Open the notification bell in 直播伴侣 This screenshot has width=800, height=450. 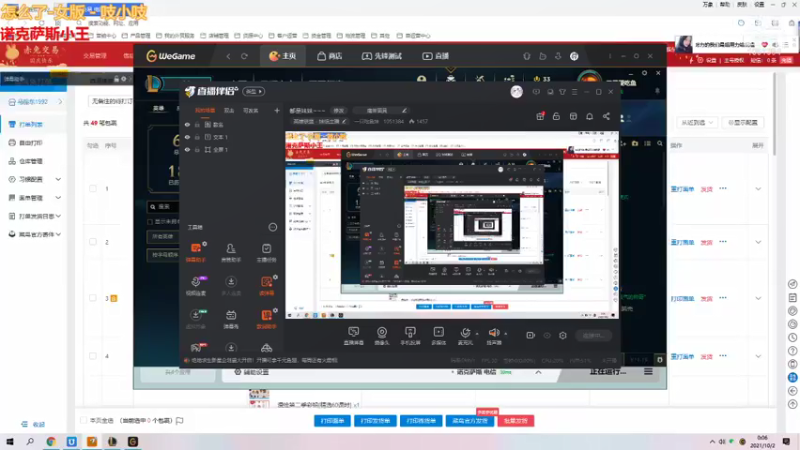(x=589, y=116)
